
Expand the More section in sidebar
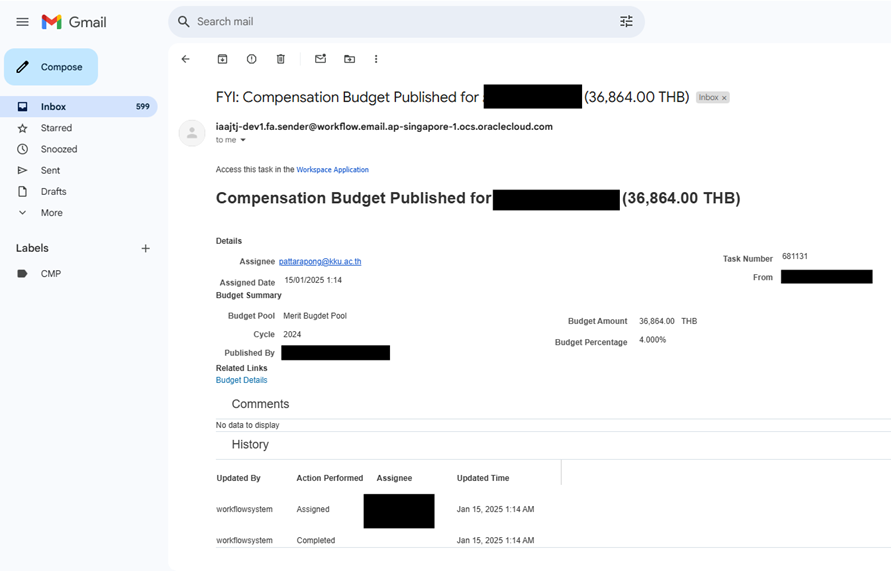(51, 213)
